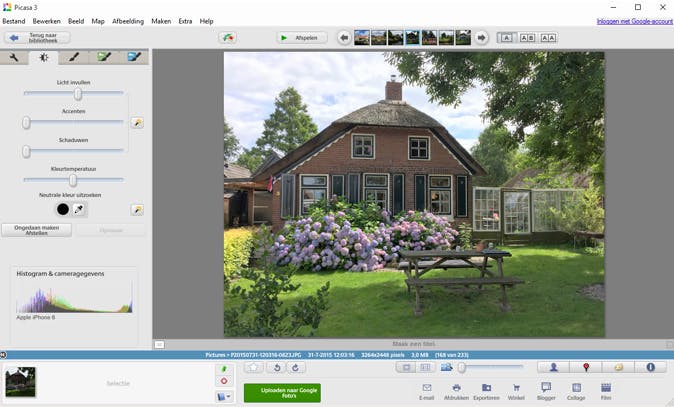The height and width of the screenshot is (407, 674).
Task: Add a star to the photo
Action: pyautogui.click(x=254, y=367)
